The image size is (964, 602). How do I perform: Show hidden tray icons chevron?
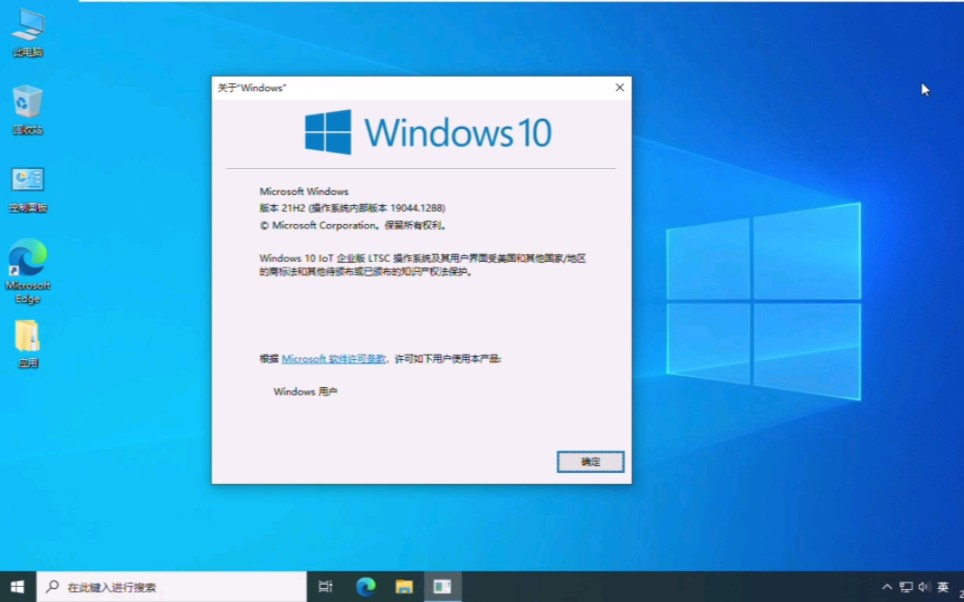pyautogui.click(x=887, y=587)
